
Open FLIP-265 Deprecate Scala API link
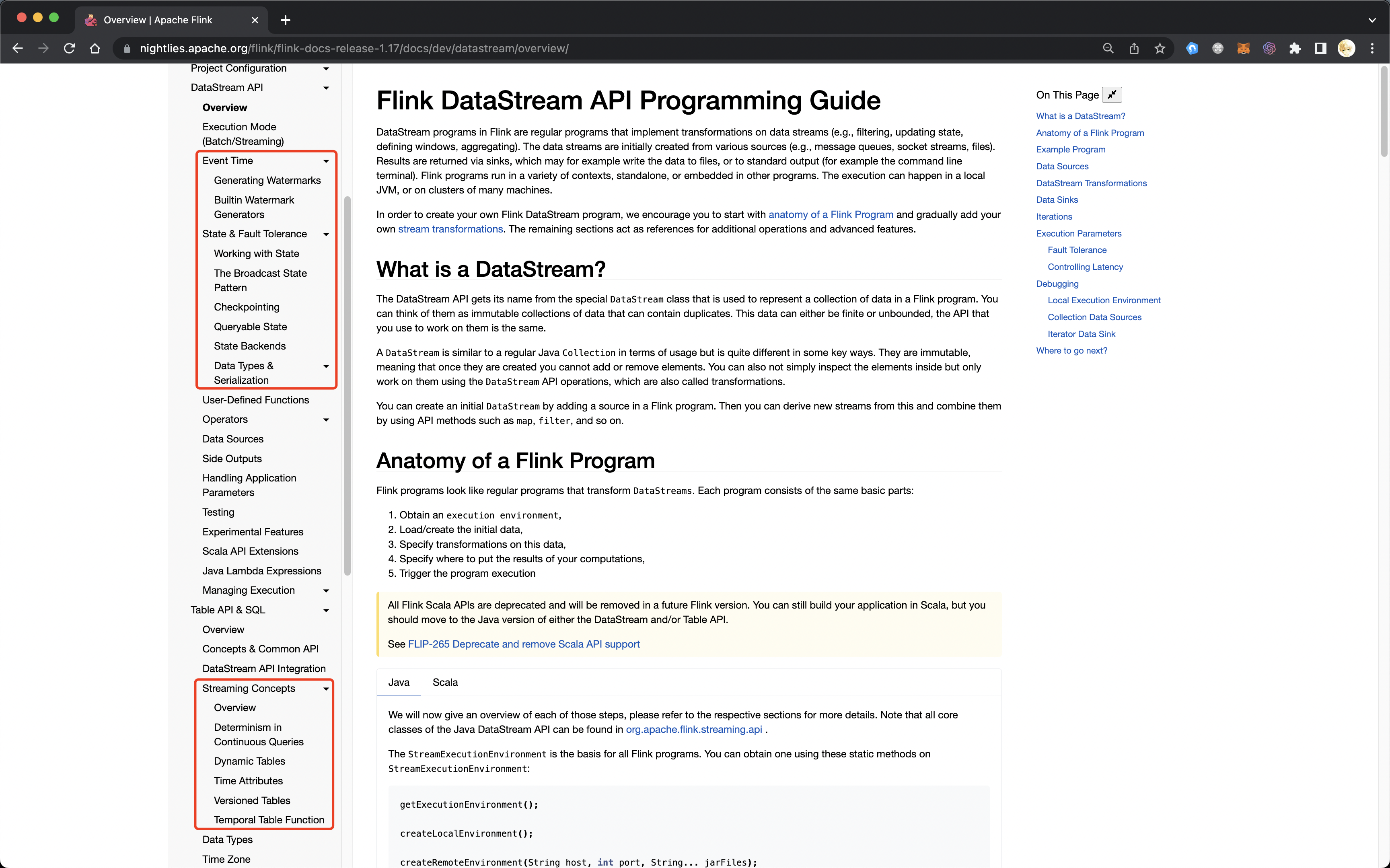[523, 644]
